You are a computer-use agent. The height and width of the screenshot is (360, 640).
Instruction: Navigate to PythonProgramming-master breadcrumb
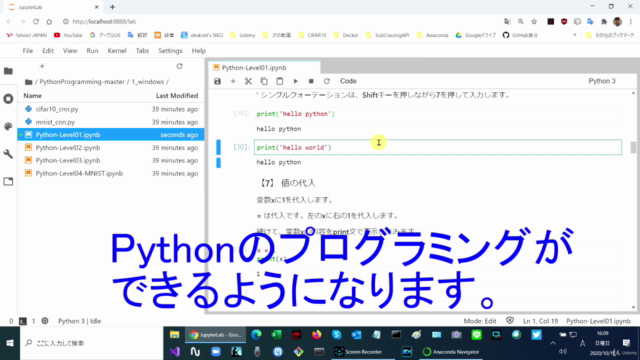[82, 82]
